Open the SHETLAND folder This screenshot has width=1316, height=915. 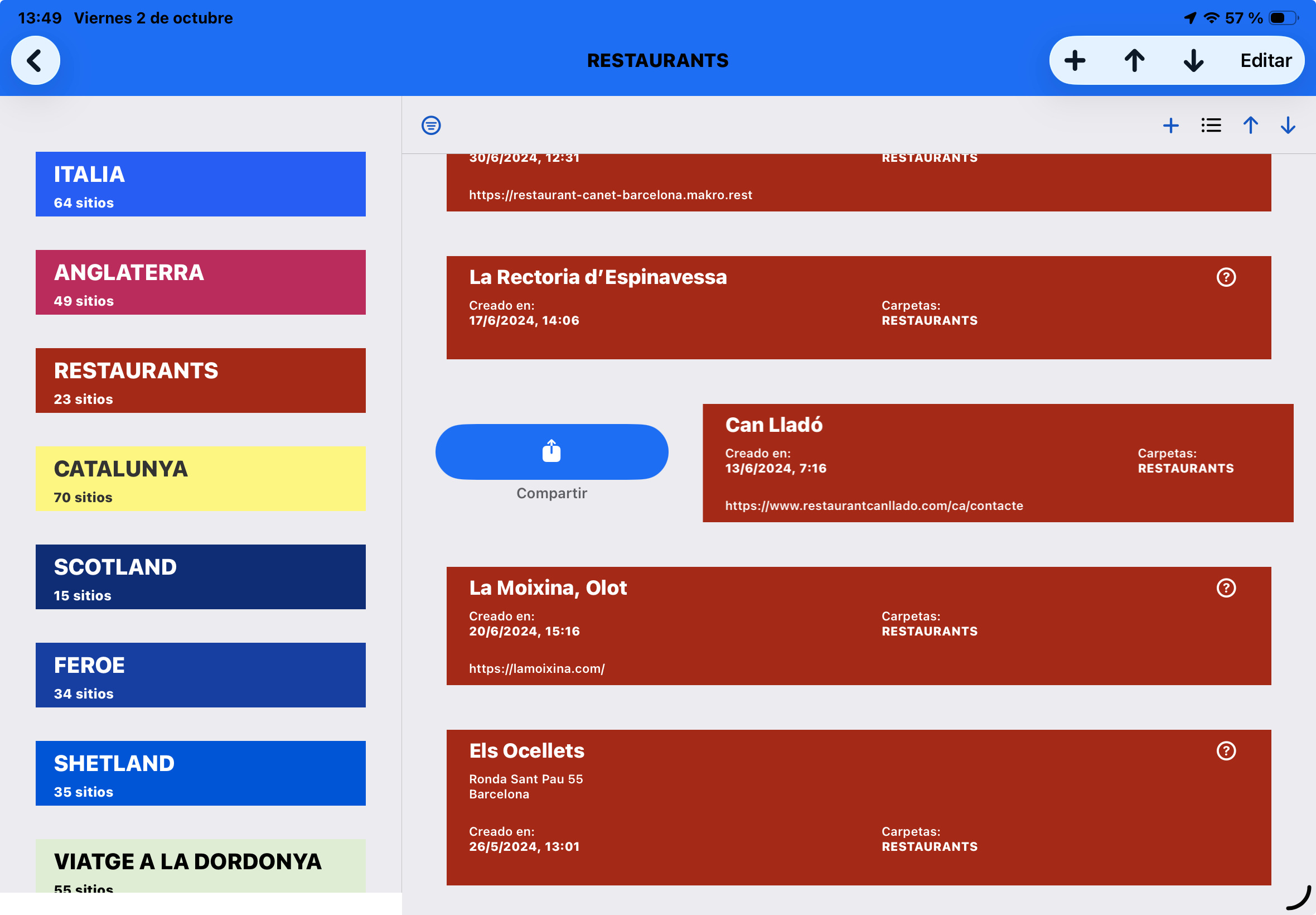tap(201, 773)
